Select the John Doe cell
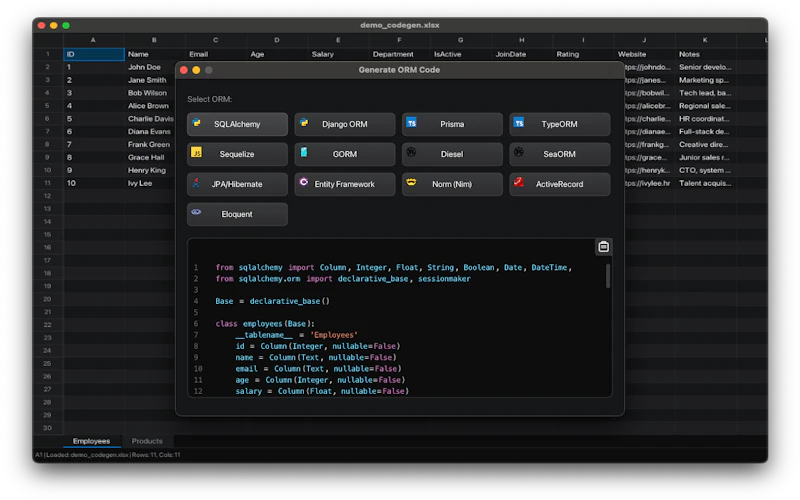The height and width of the screenshot is (500, 800). (x=151, y=67)
